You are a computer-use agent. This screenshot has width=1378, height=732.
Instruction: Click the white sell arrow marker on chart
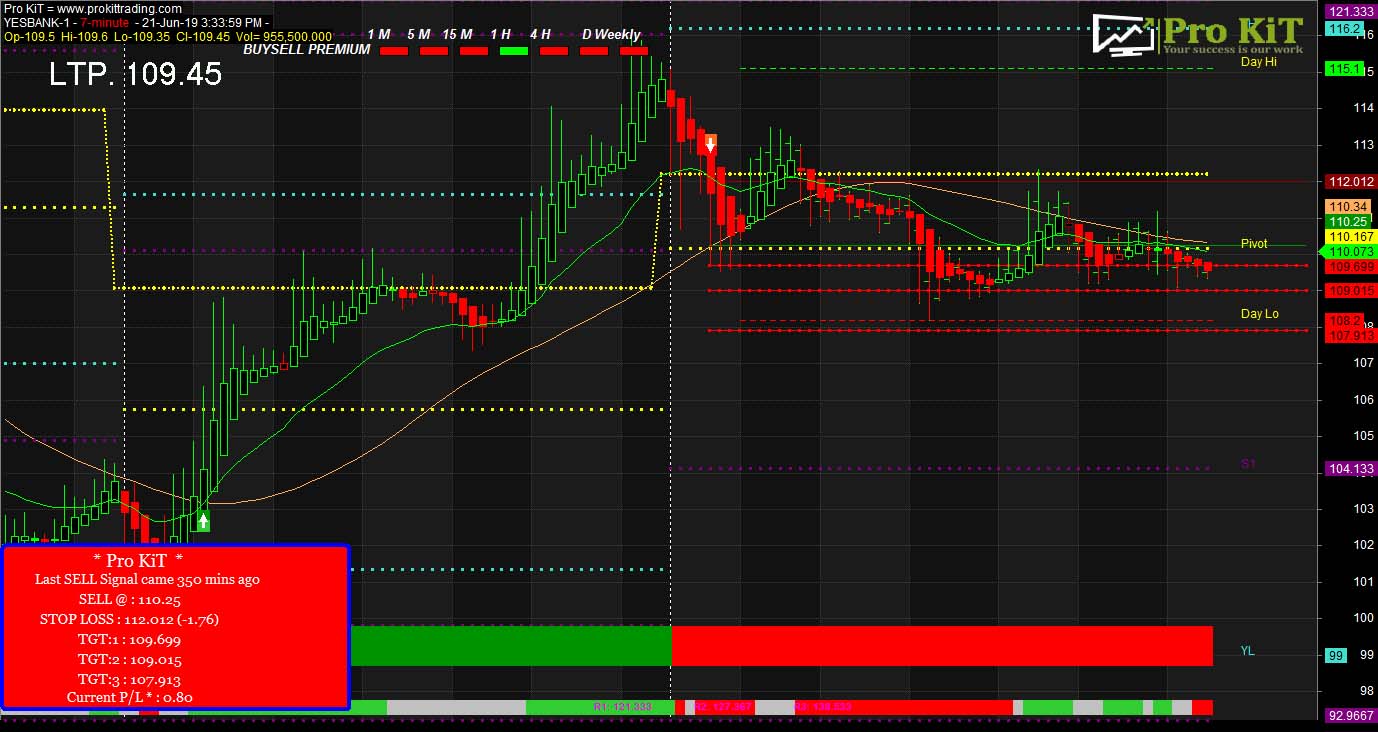710,143
